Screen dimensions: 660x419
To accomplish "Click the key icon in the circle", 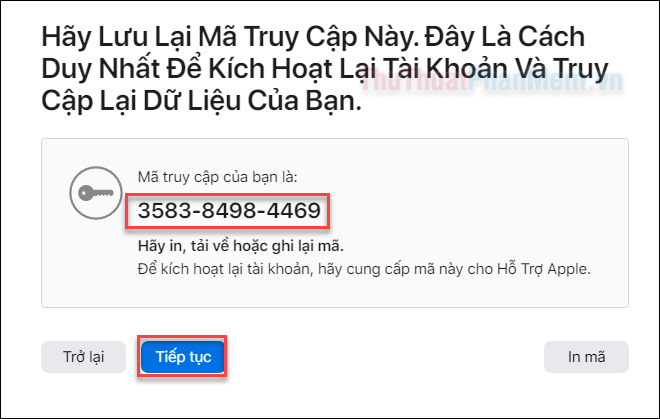I will pyautogui.click(x=96, y=193).
